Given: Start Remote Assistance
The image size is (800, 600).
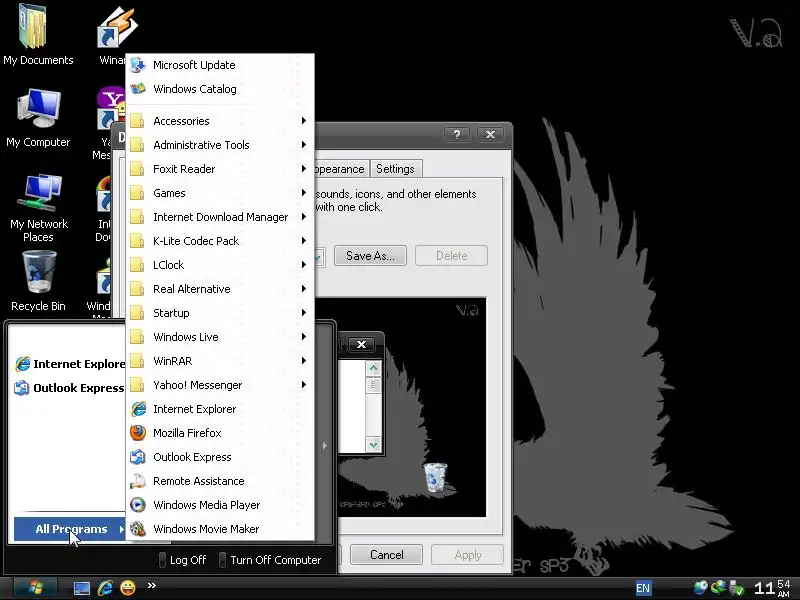Looking at the screenshot, I should [220, 481].
